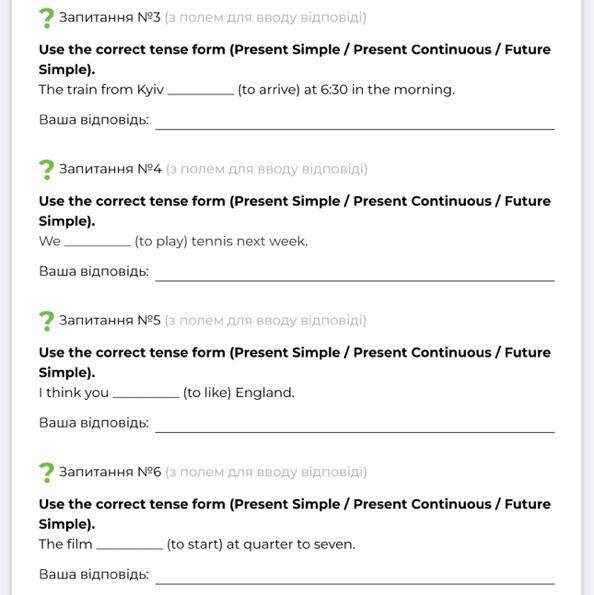
Task: Click the bold instruction text of question 5
Action: pyautogui.click(x=295, y=362)
